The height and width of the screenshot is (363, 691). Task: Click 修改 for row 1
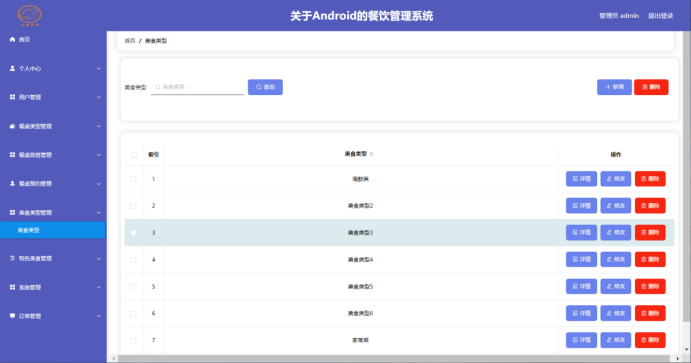(616, 179)
